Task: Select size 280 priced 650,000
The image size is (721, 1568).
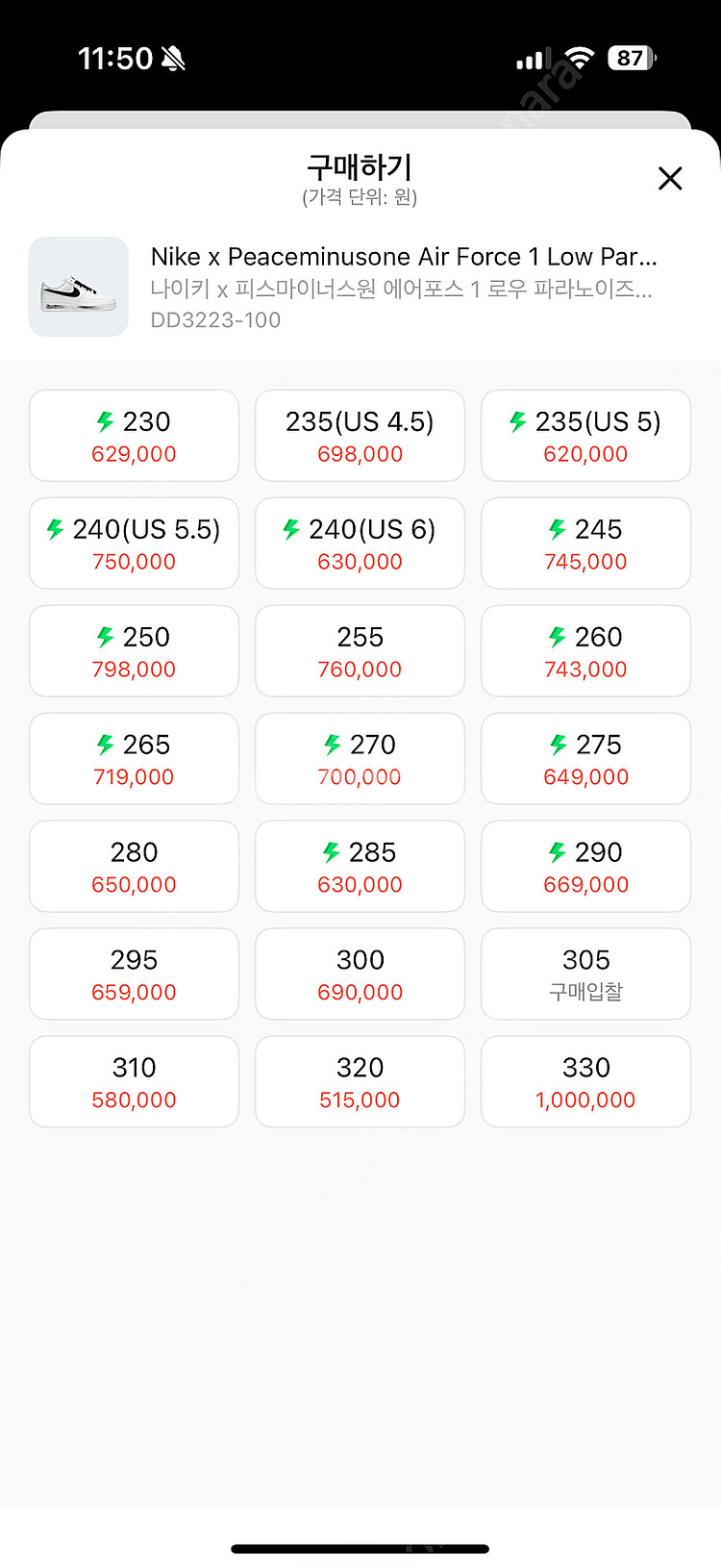Action: pyautogui.click(x=134, y=867)
